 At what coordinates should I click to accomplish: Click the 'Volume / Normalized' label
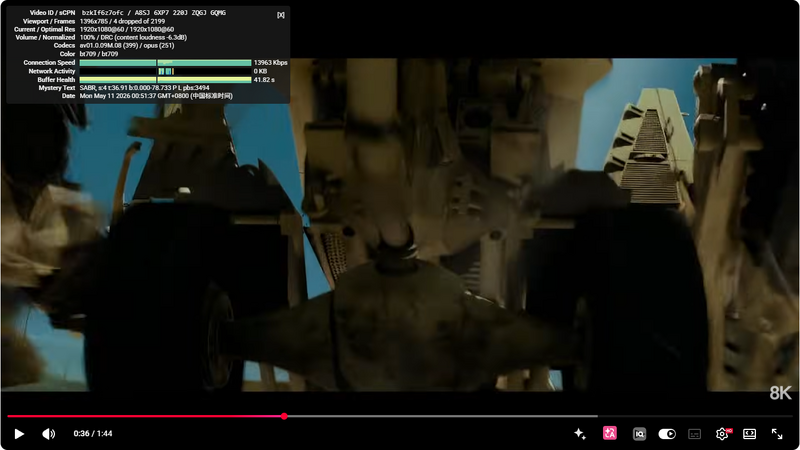pyautogui.click(x=45, y=37)
